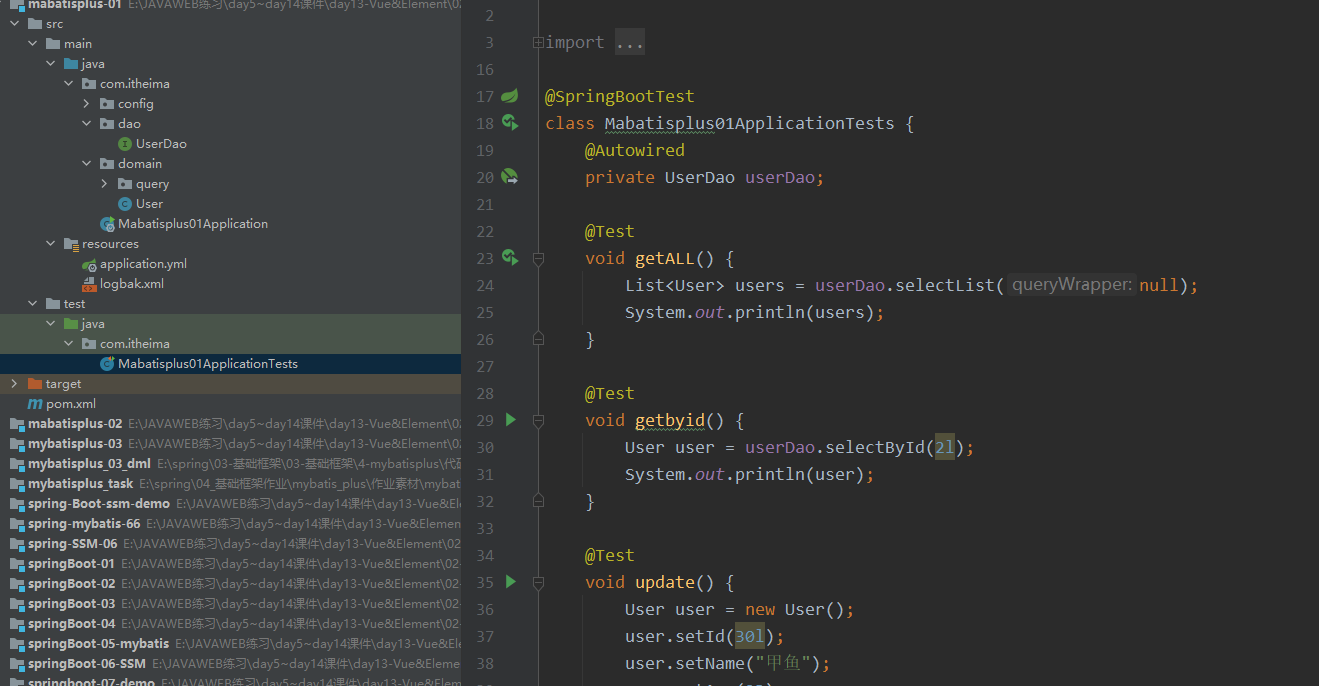Expand the query package
The image size is (1319, 686).
point(104,184)
